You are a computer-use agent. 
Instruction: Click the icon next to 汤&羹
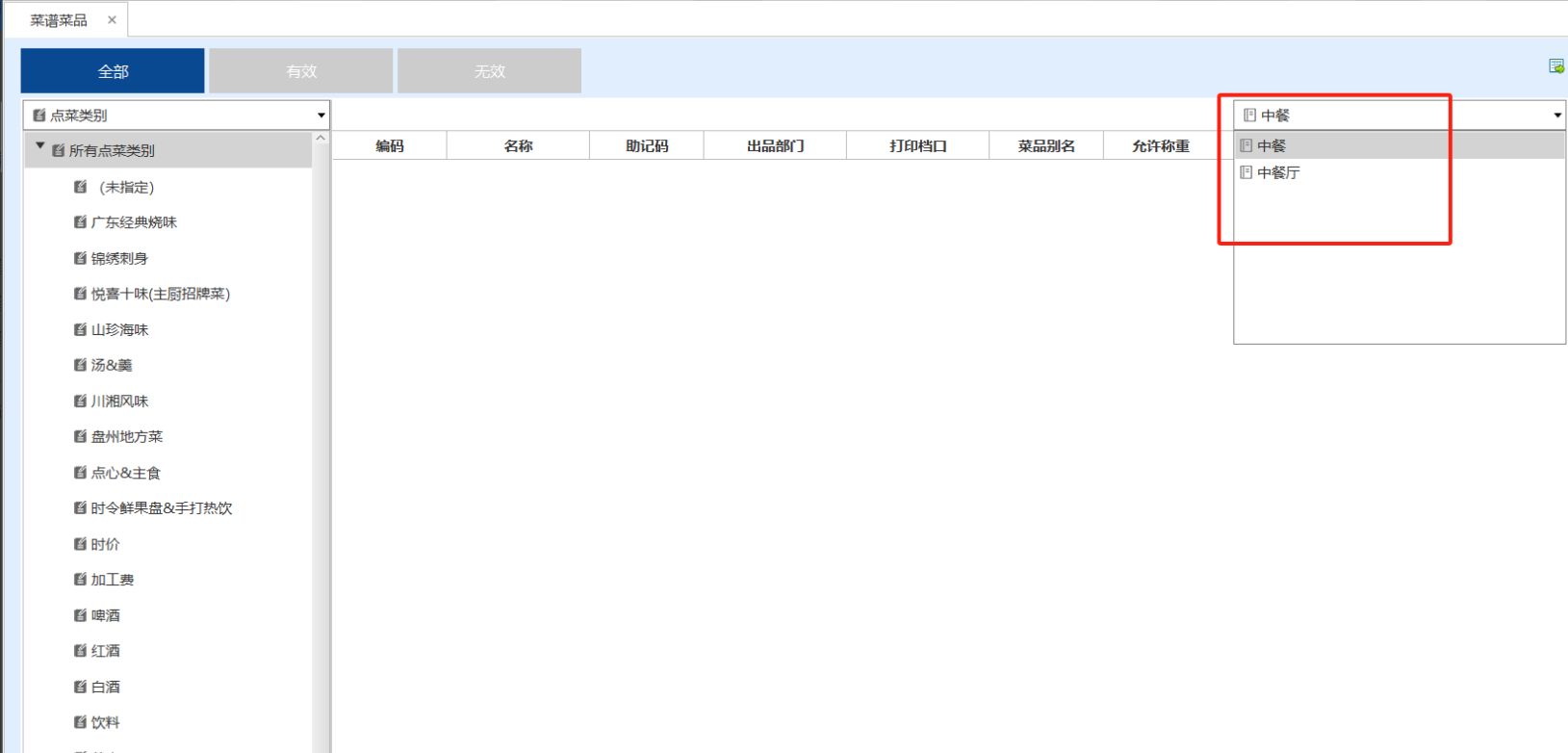(x=81, y=365)
